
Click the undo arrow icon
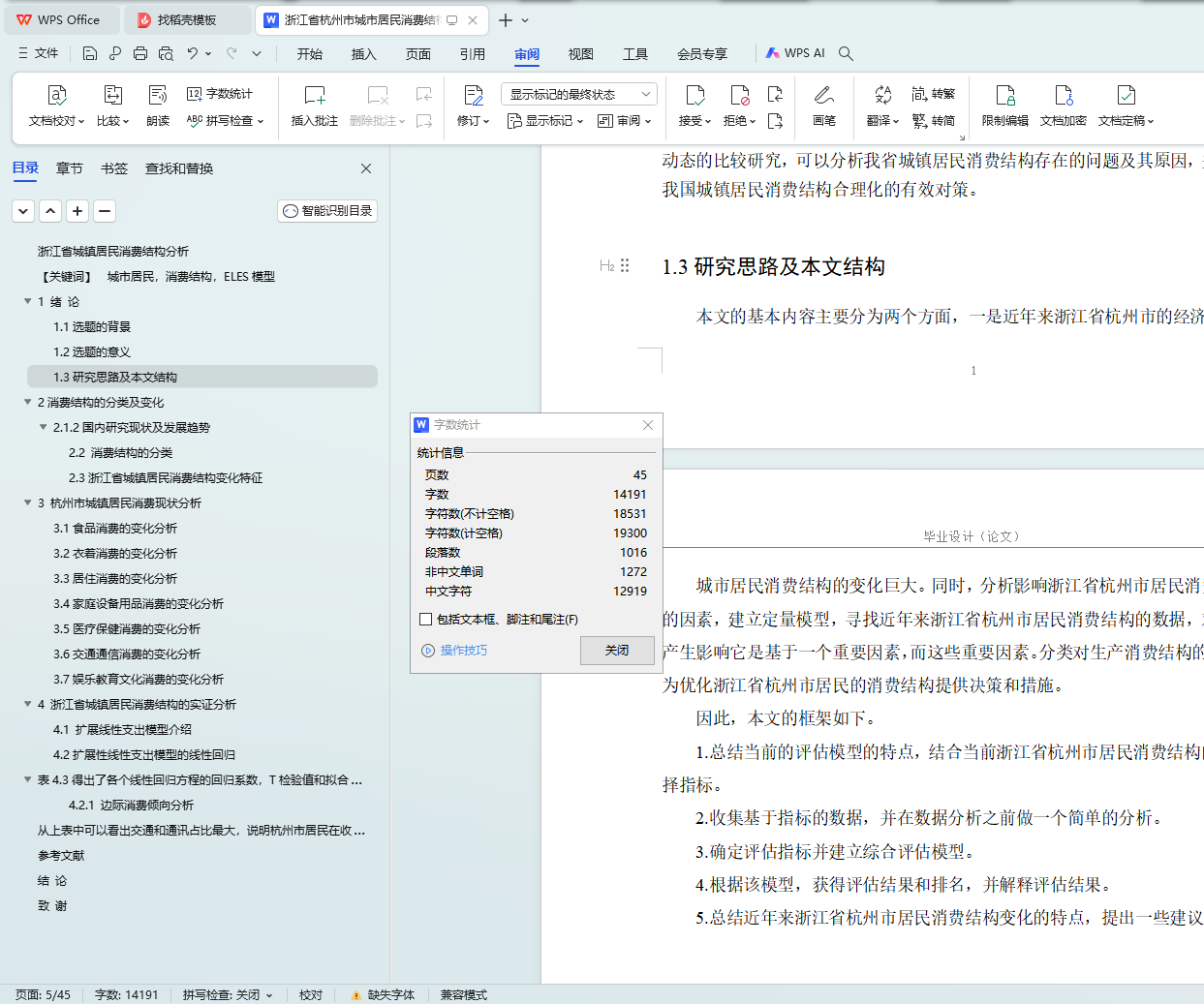click(x=193, y=53)
